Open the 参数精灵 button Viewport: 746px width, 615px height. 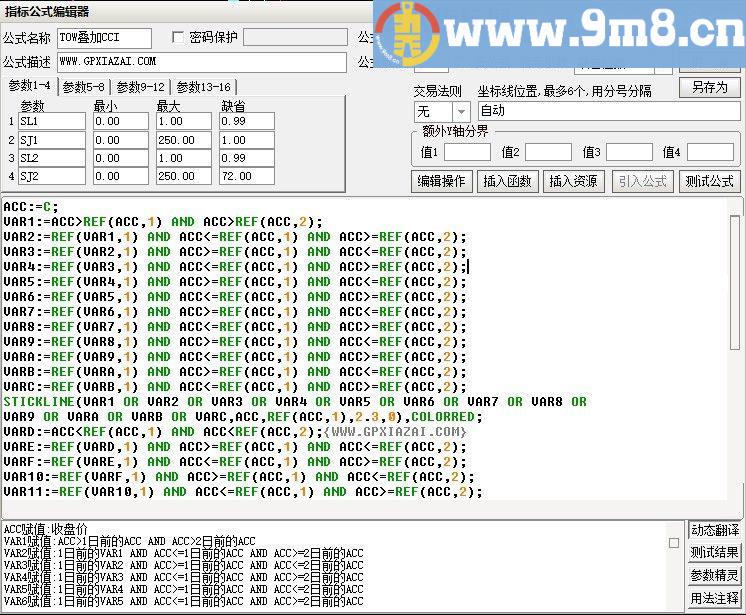[715, 576]
